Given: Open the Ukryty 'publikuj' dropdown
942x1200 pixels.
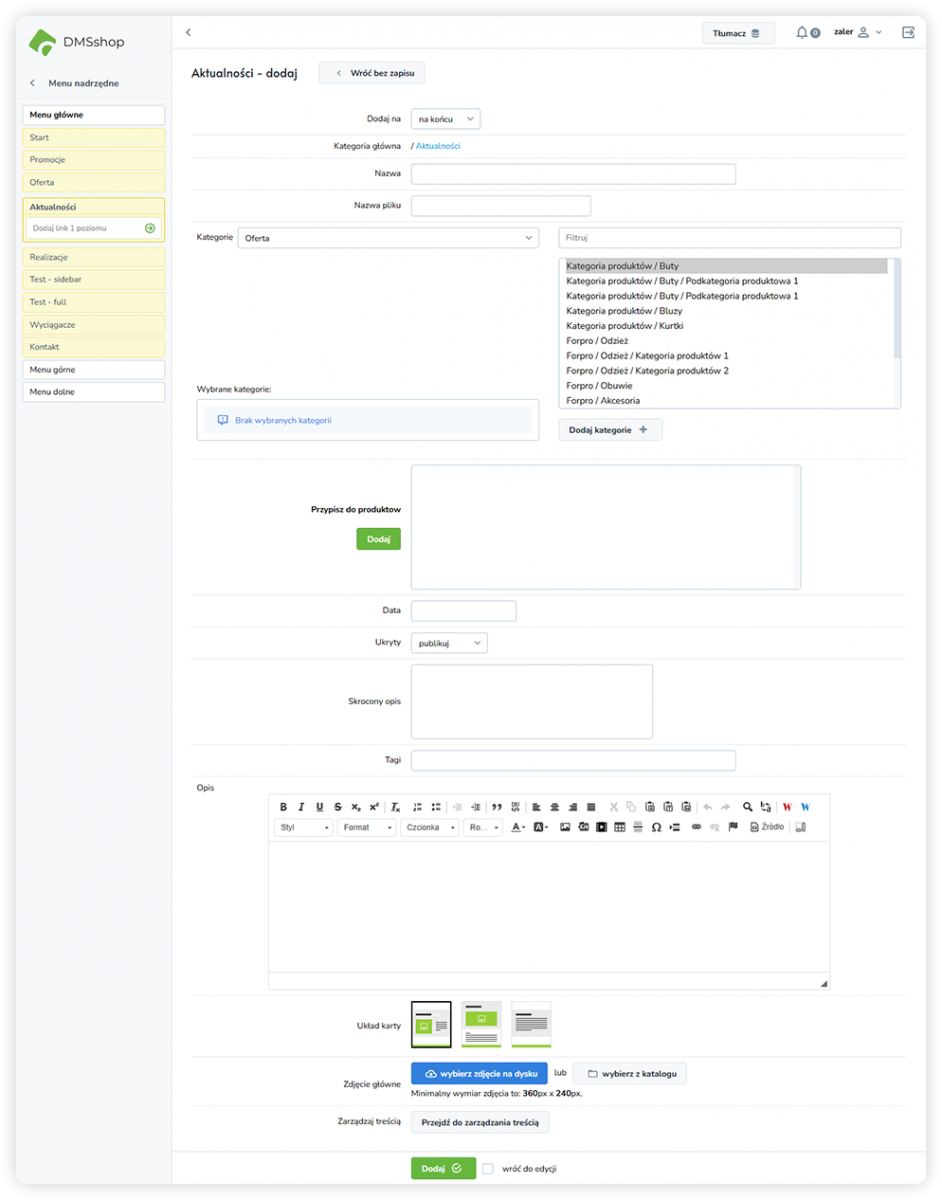Looking at the screenshot, I should (x=449, y=643).
